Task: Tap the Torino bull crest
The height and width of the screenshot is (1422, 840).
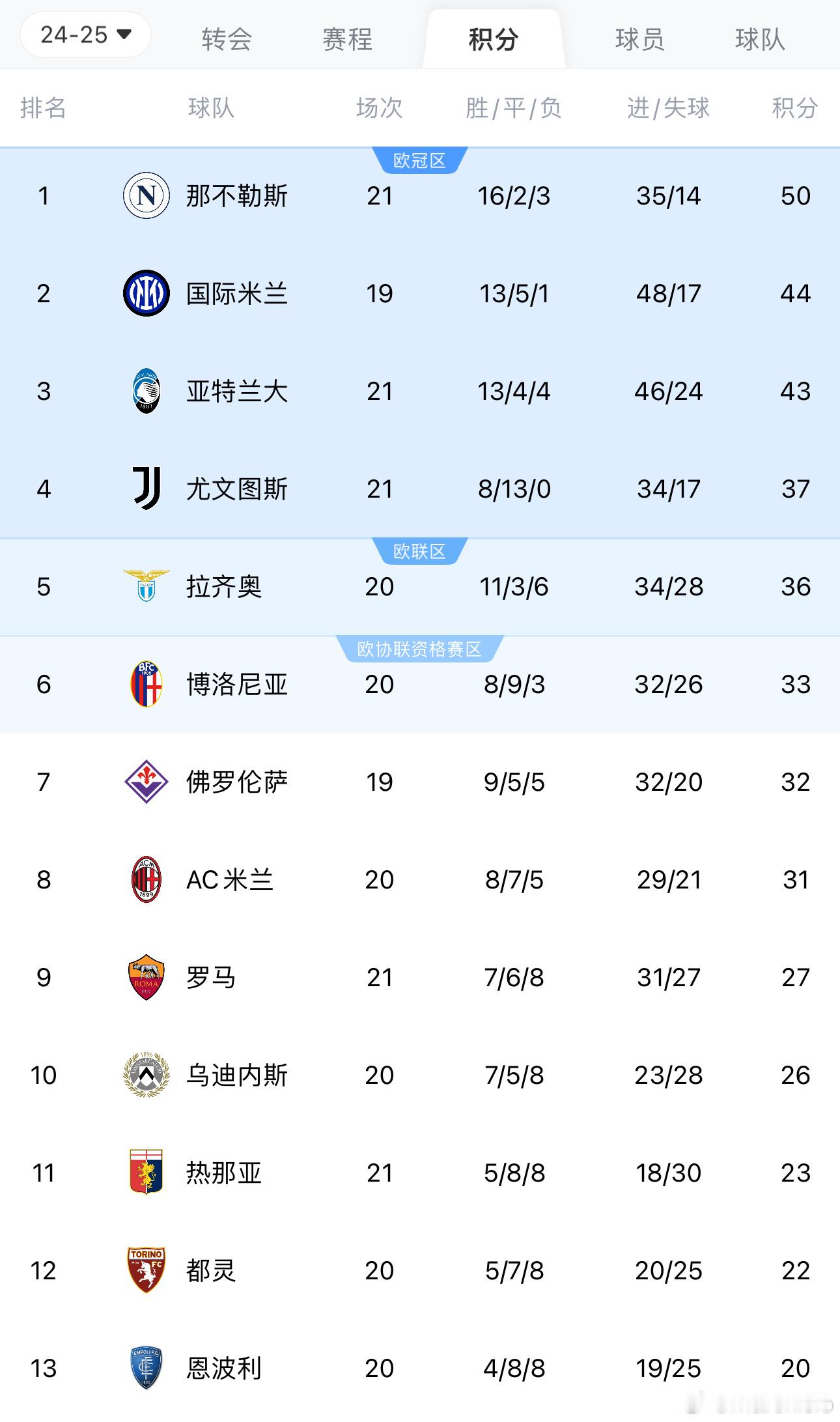Action: click(x=147, y=1270)
